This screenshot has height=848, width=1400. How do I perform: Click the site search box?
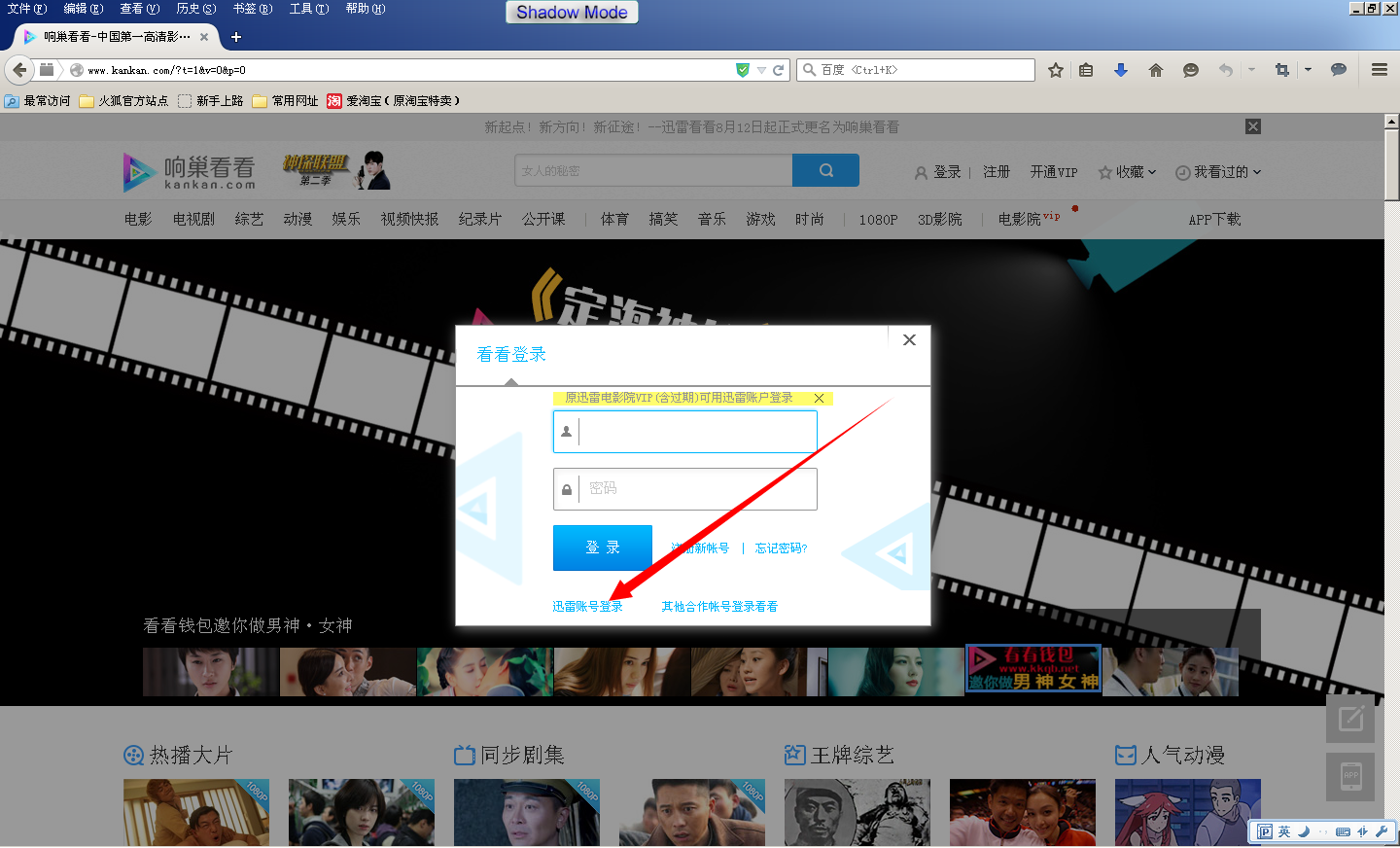[x=653, y=170]
